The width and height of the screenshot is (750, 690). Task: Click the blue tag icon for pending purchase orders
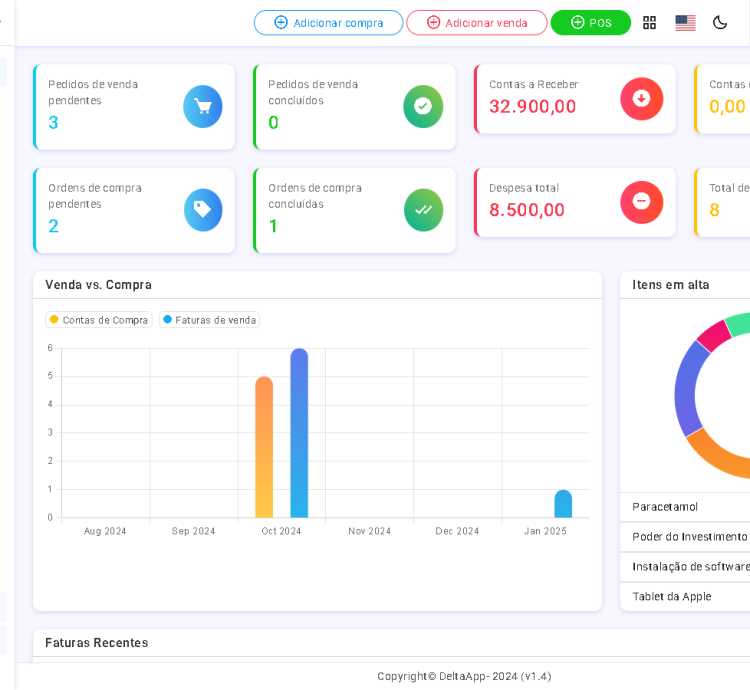point(203,210)
